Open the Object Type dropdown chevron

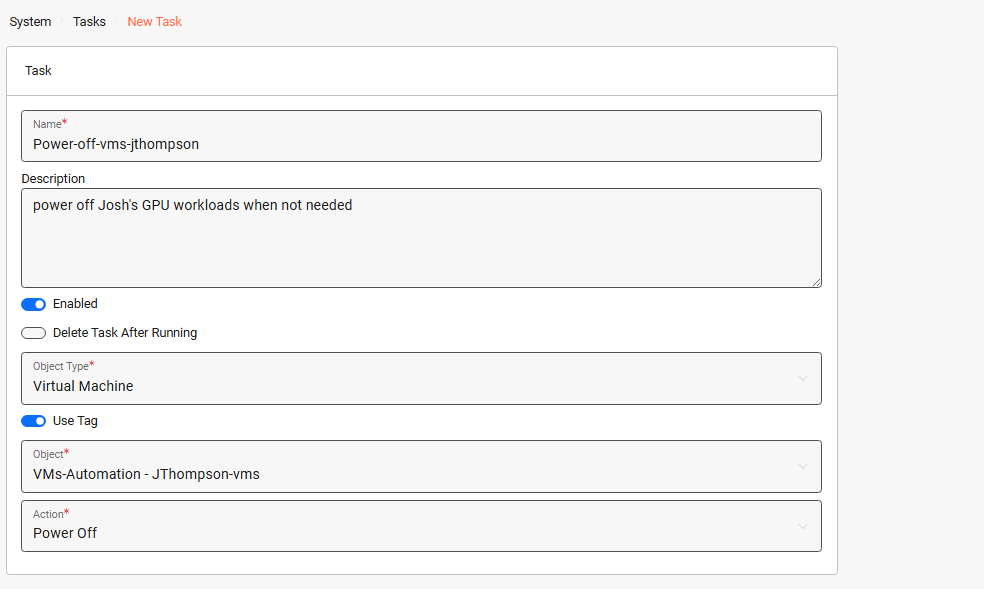click(802, 378)
